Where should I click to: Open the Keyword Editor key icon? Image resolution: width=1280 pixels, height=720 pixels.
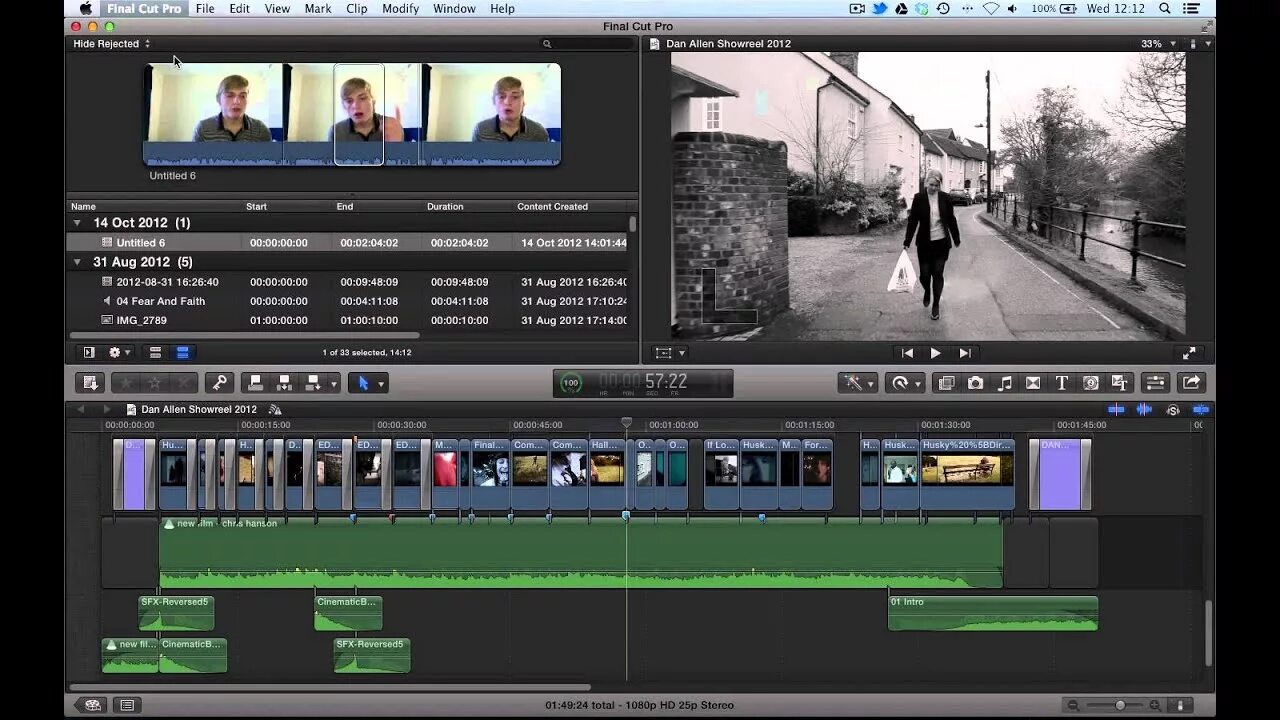219,383
